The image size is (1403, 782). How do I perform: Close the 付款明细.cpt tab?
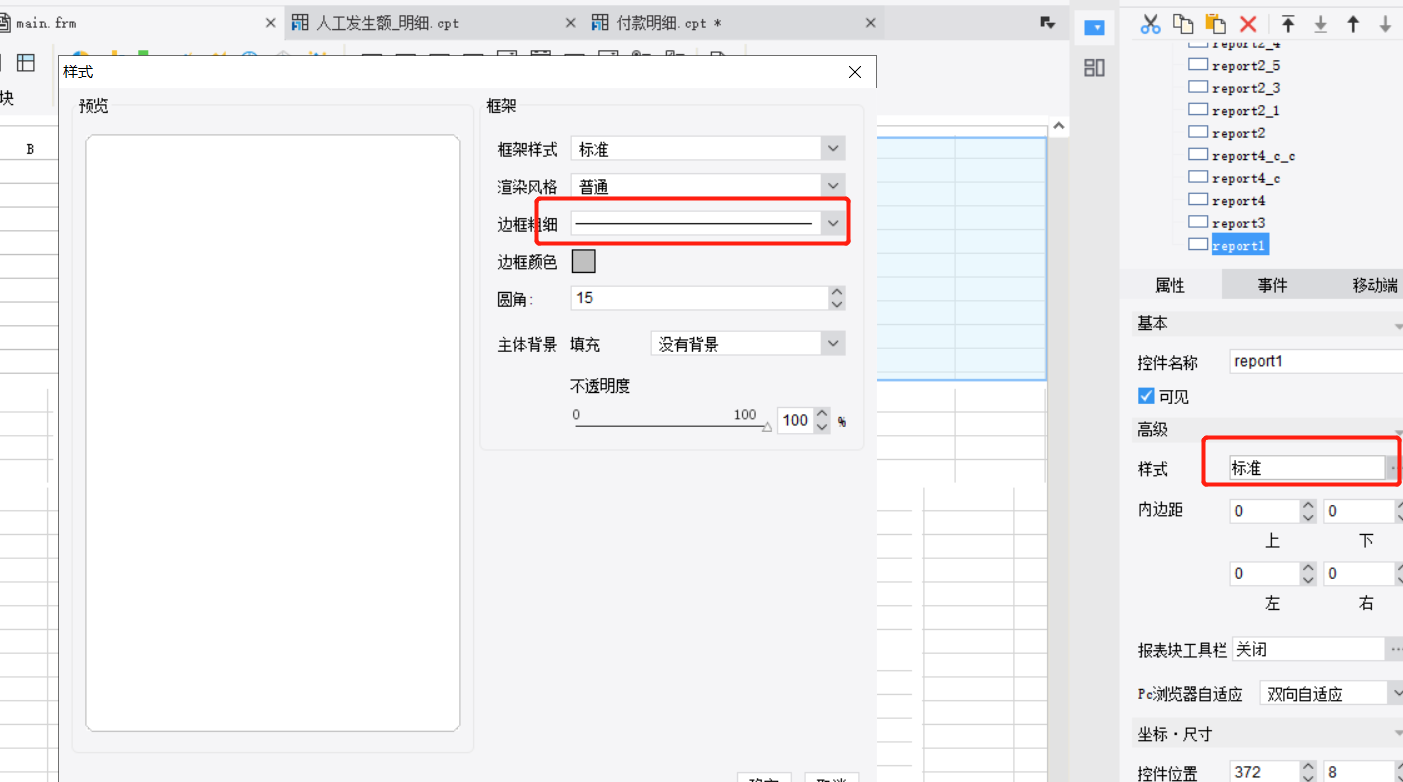(x=871, y=22)
